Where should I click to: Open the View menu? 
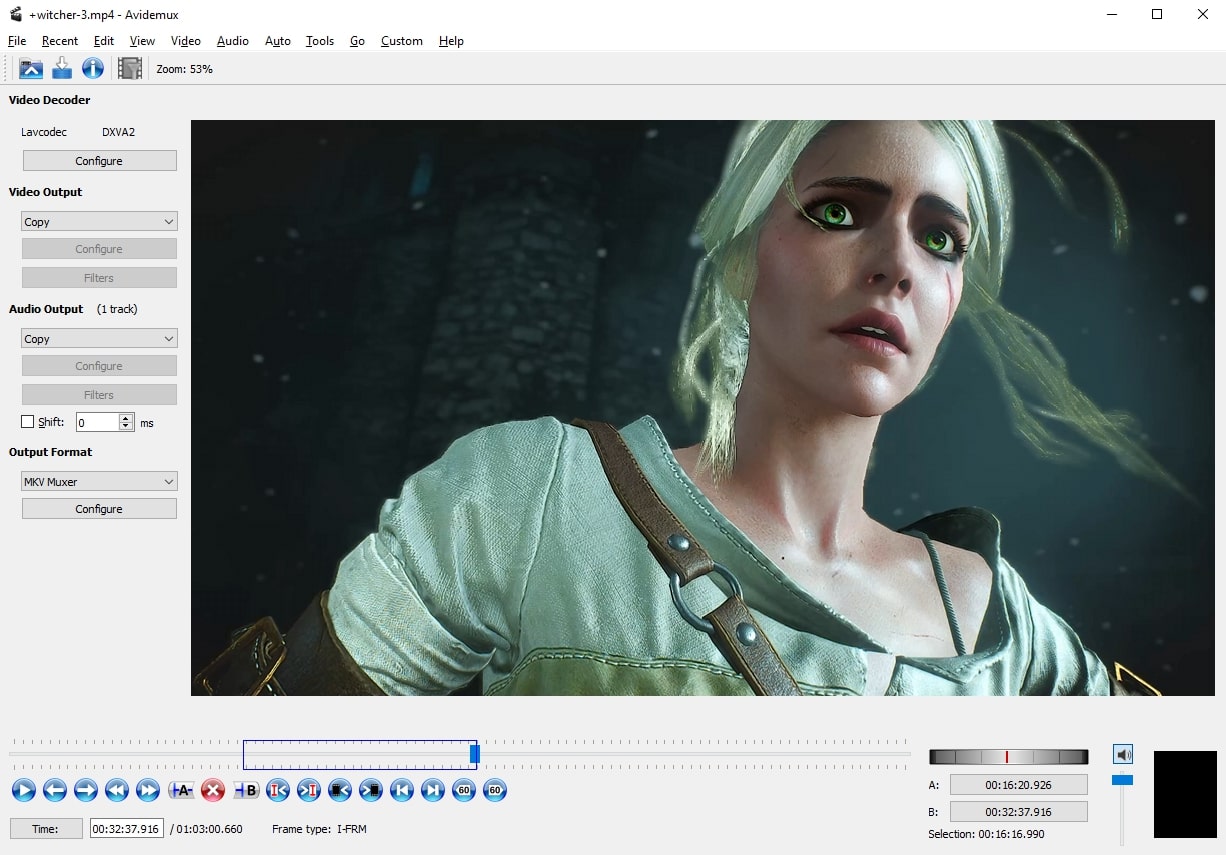(x=142, y=41)
